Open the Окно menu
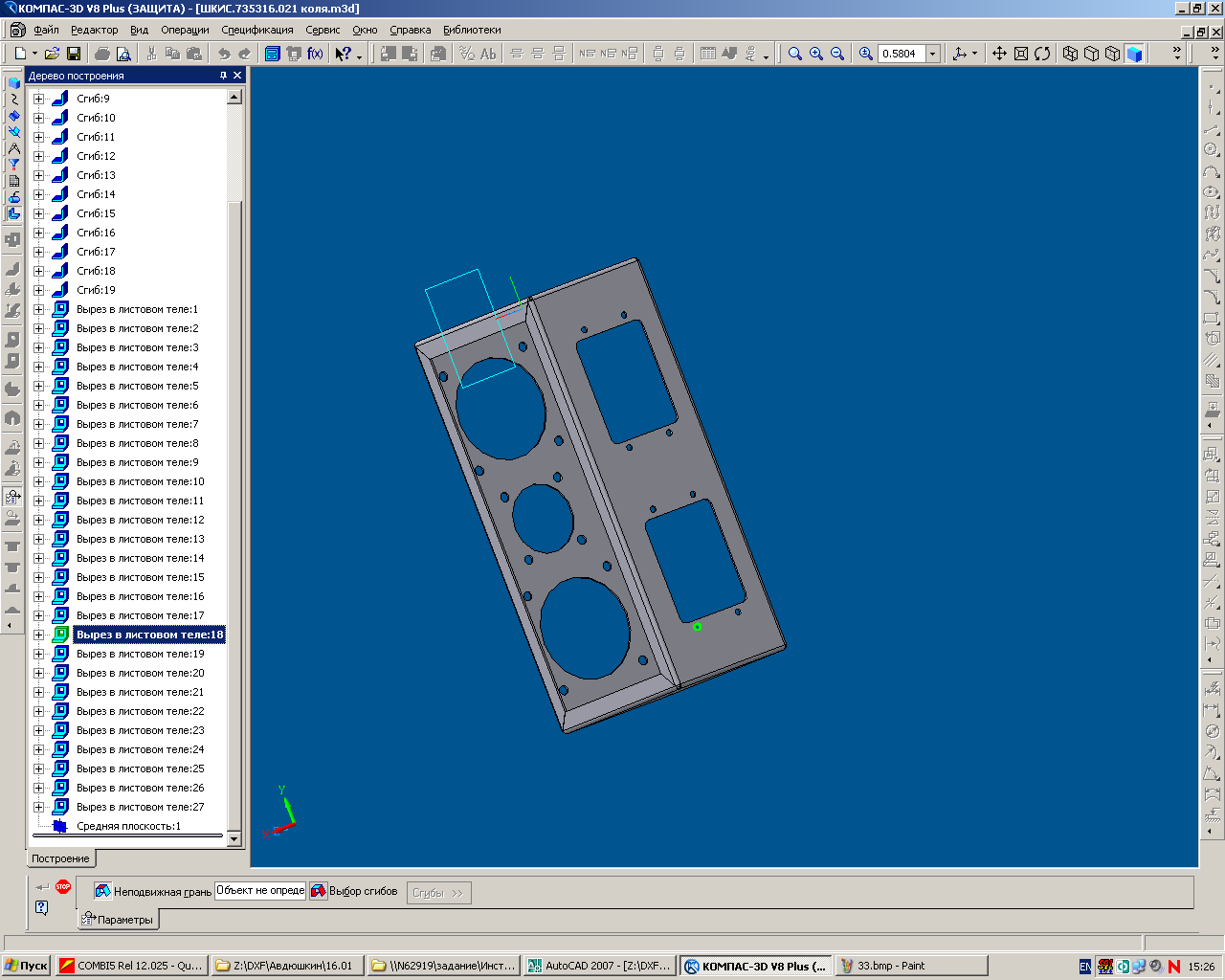Screen dimensions: 1225x980 365,30
